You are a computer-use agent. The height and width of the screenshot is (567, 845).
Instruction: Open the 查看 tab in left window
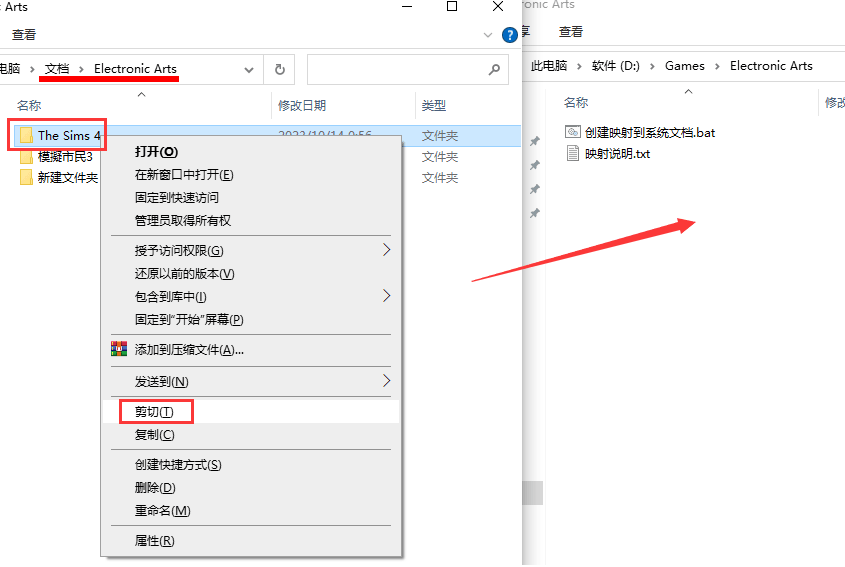(24, 34)
